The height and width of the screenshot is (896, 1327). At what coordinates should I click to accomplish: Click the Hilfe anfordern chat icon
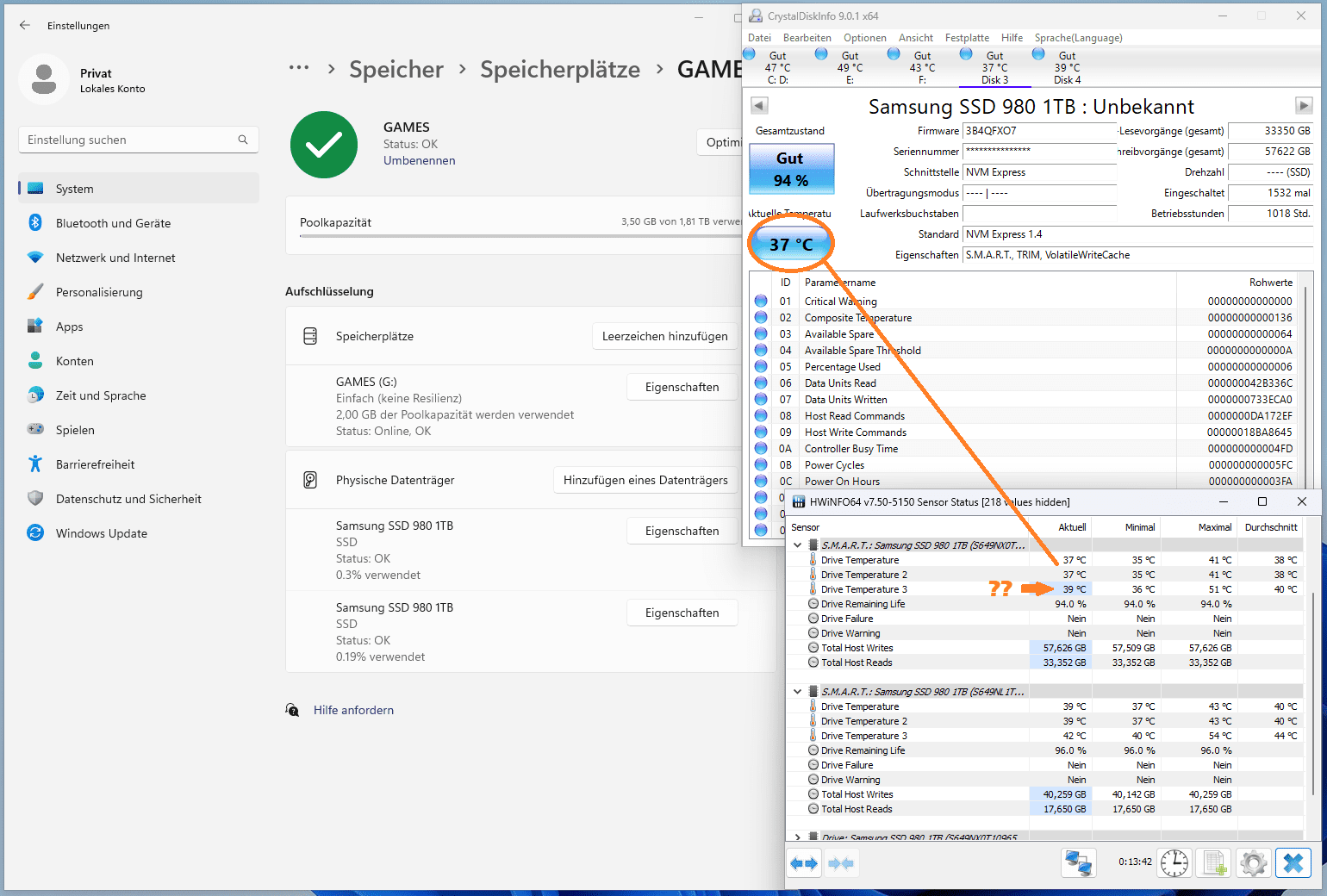(293, 710)
